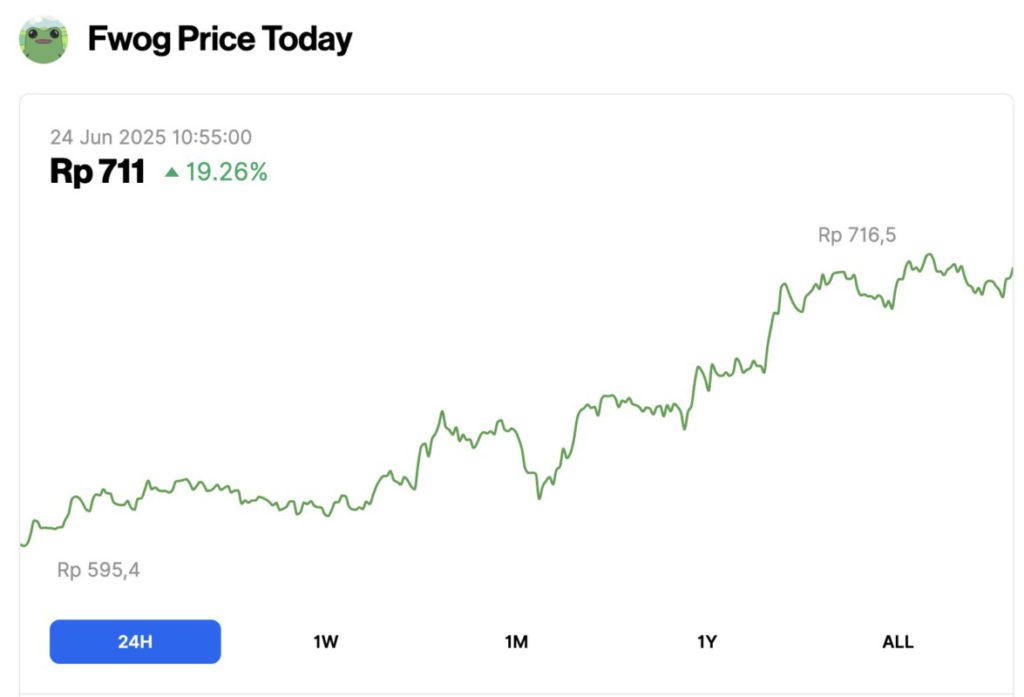Click the Fwog frog logo
Screen dimensions: 1024x697
pos(44,40)
